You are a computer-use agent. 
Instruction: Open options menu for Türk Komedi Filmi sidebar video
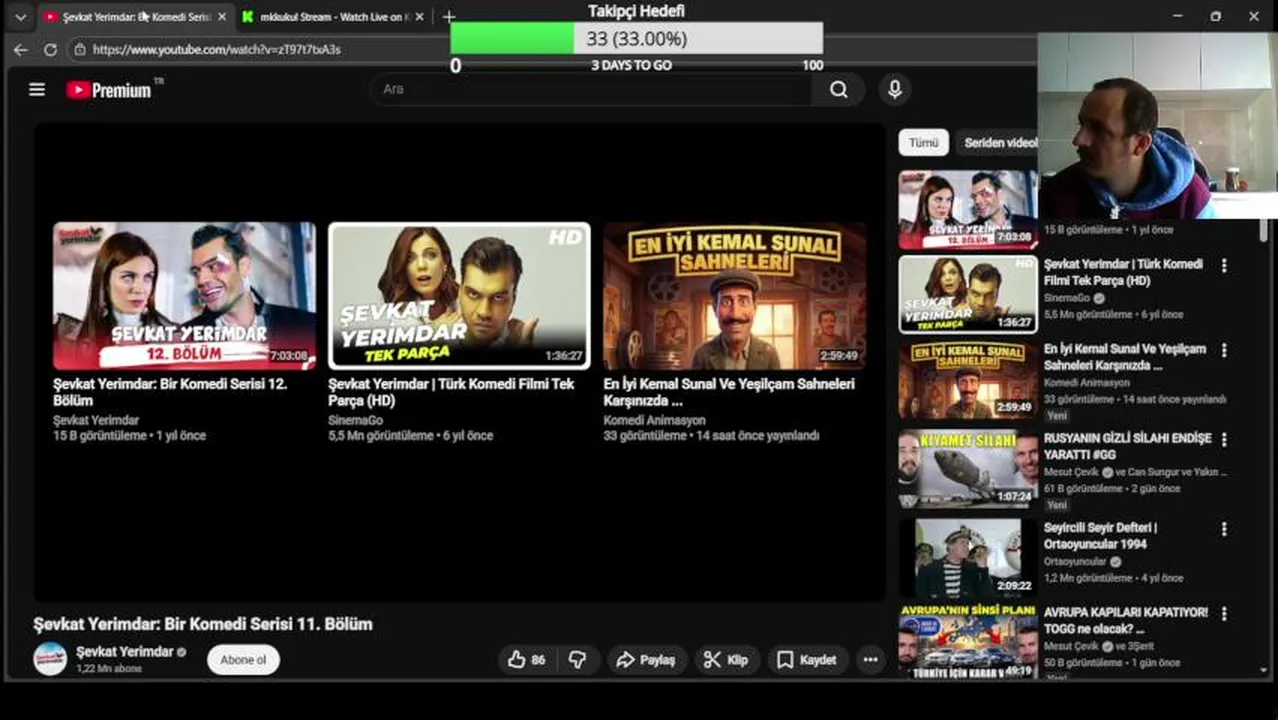[x=1224, y=266]
